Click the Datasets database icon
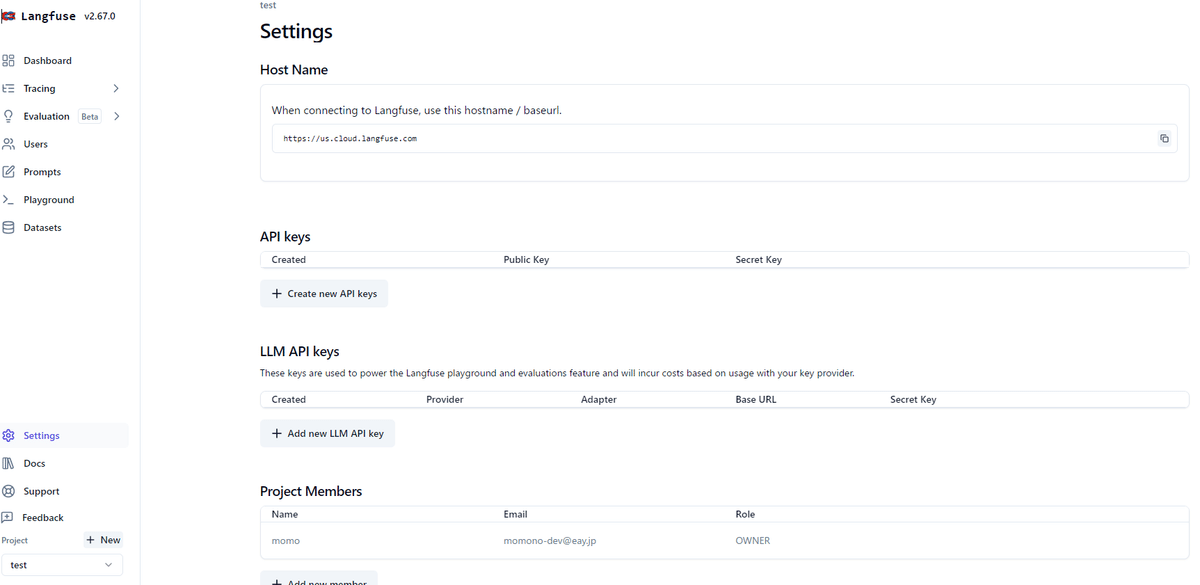1200x585 pixels. [x=8, y=228]
